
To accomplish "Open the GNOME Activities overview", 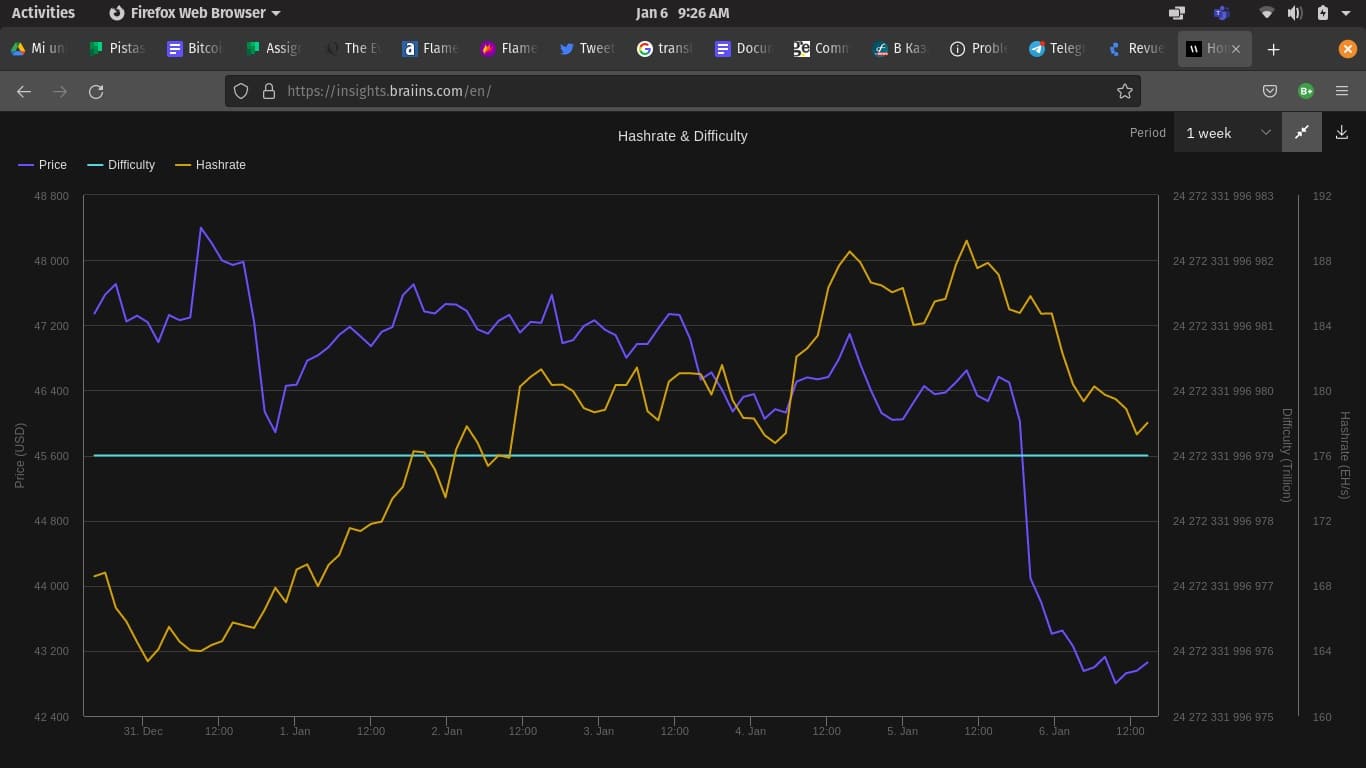I will 43,13.
